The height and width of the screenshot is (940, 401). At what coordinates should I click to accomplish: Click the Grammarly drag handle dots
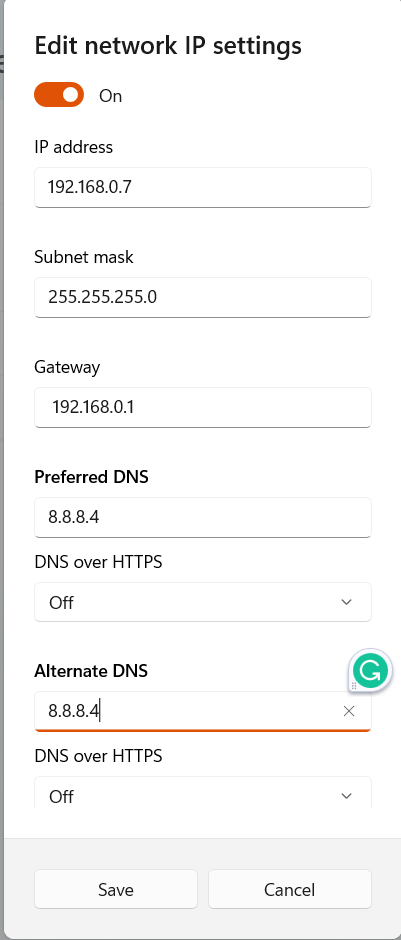[354, 685]
